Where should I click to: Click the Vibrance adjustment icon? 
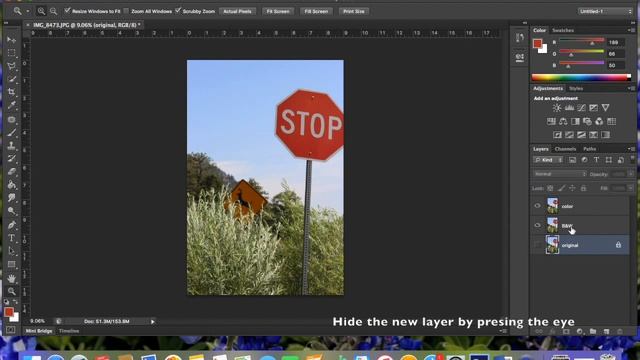tap(605, 108)
